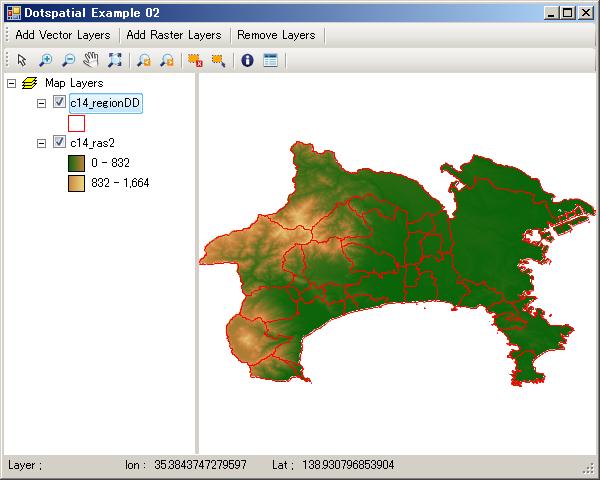Toggle c14_regionDD layer visibility checkbox

click(x=59, y=103)
